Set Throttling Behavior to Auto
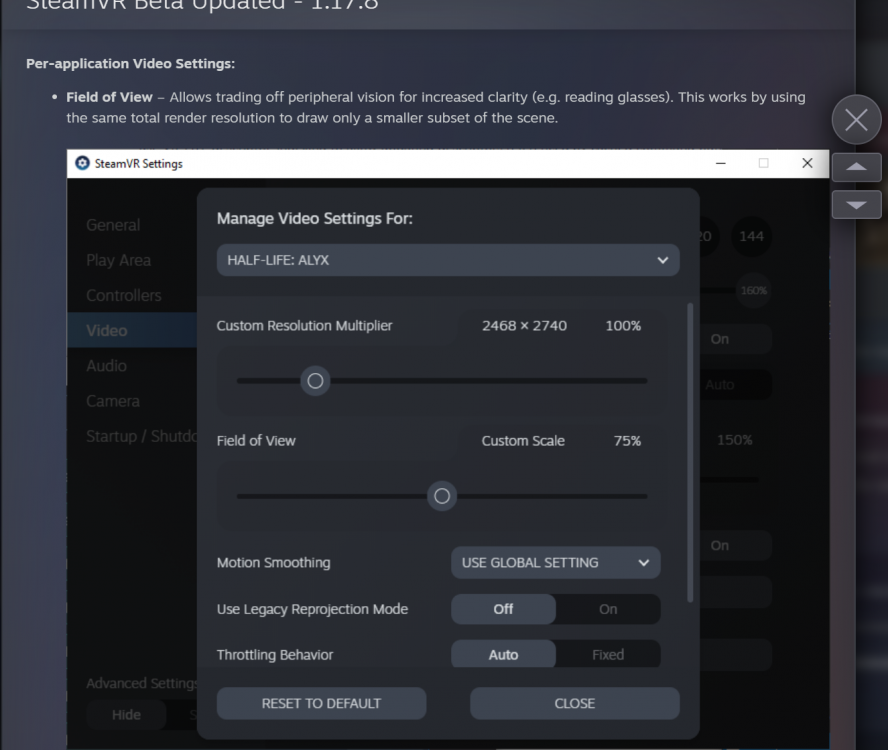The height and width of the screenshot is (750, 888). [503, 654]
